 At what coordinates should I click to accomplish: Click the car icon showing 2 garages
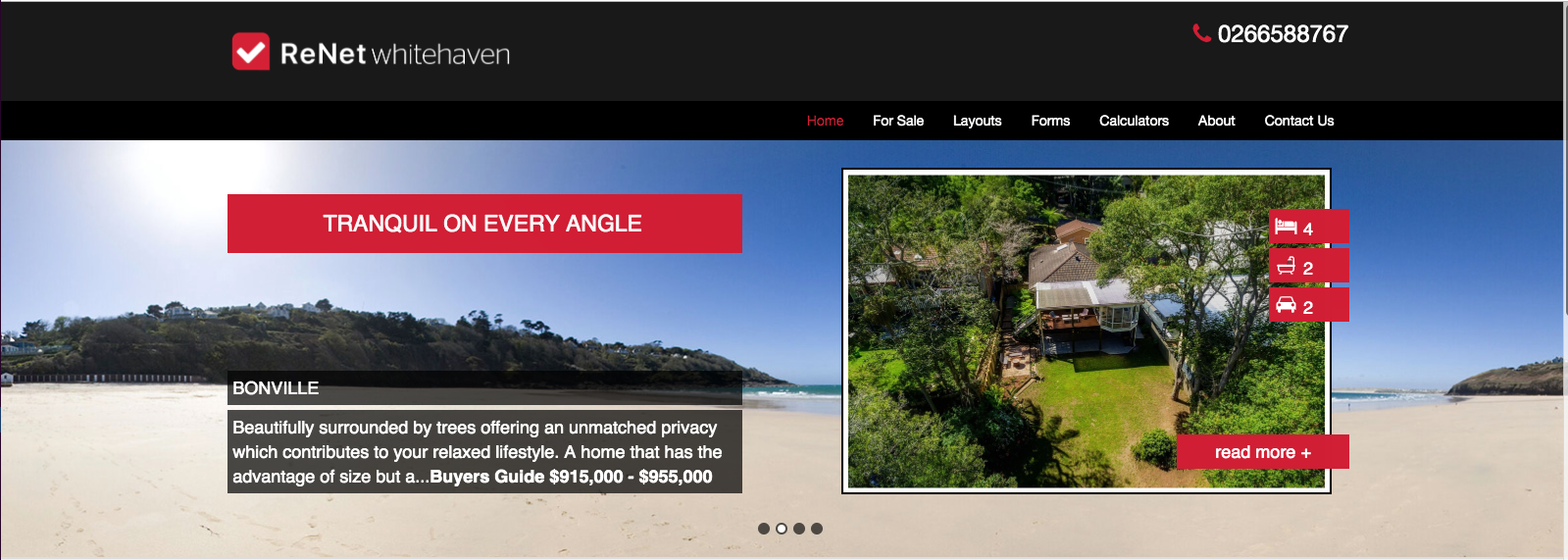pos(1286,305)
